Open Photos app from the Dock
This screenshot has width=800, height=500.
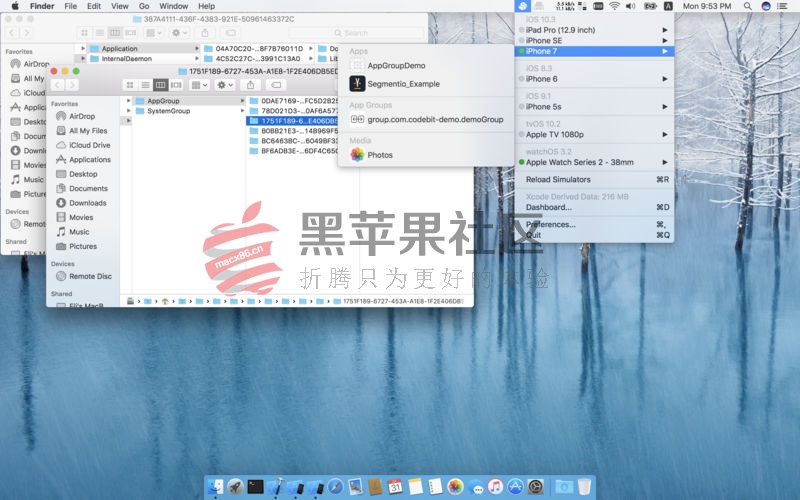point(455,486)
